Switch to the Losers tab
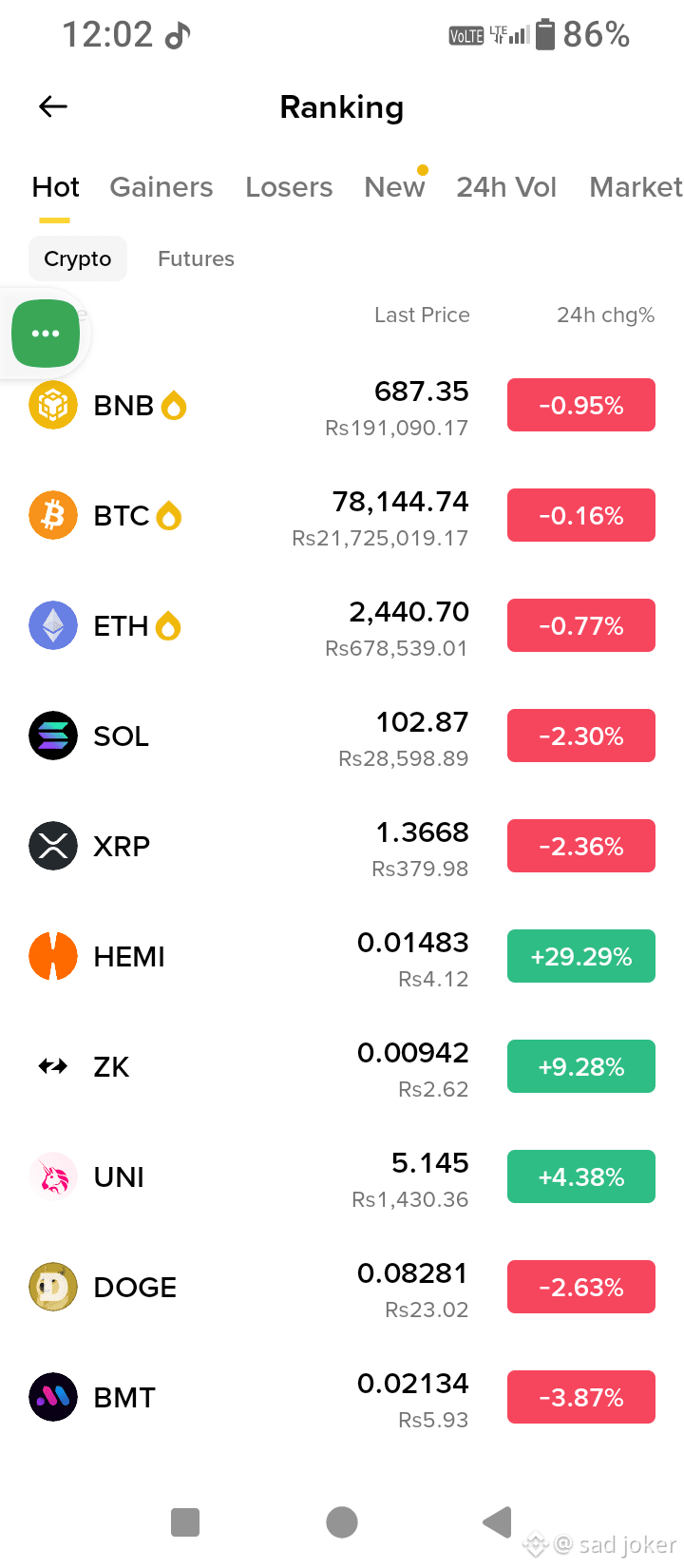 tap(289, 187)
